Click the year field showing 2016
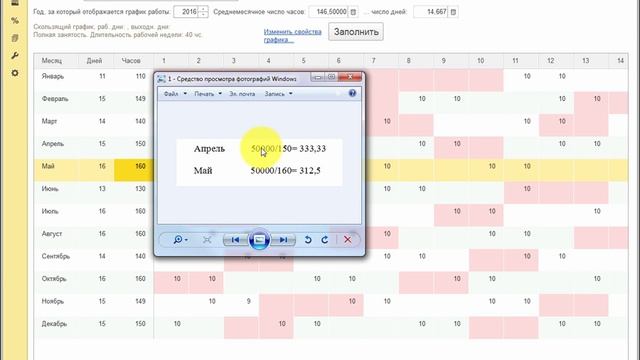The width and height of the screenshot is (640, 360). click(186, 12)
